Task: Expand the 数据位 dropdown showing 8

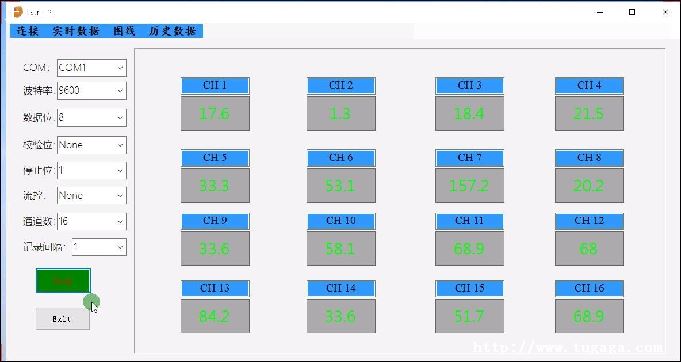Action: (92, 118)
